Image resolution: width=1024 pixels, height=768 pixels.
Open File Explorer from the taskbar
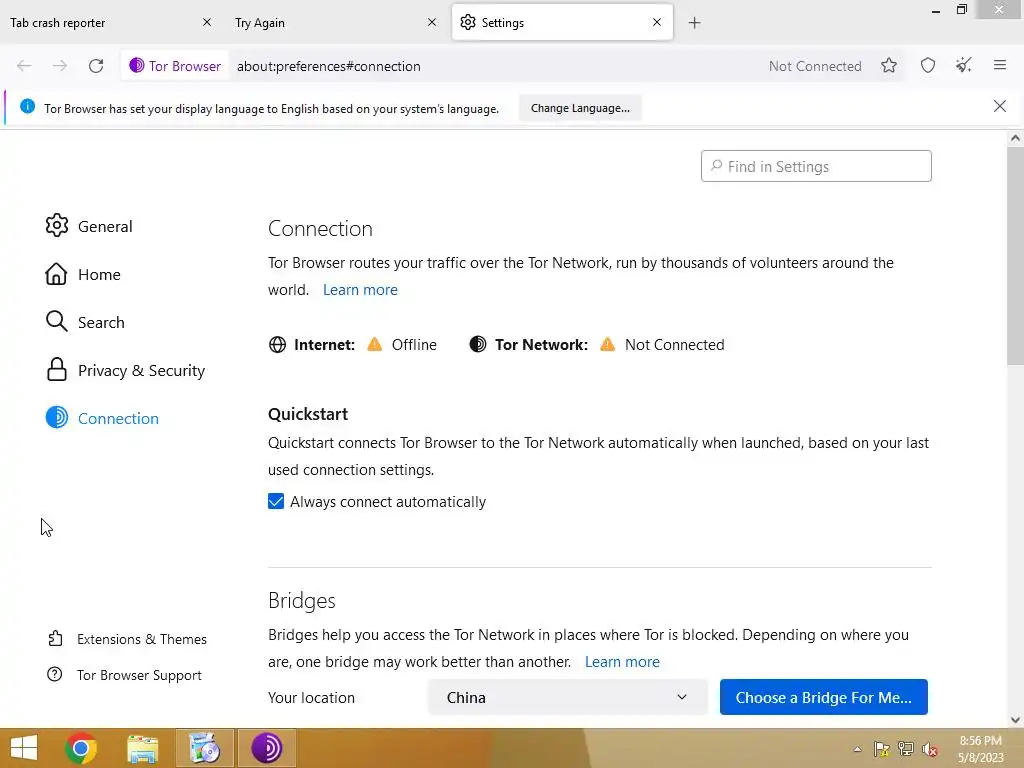point(142,748)
